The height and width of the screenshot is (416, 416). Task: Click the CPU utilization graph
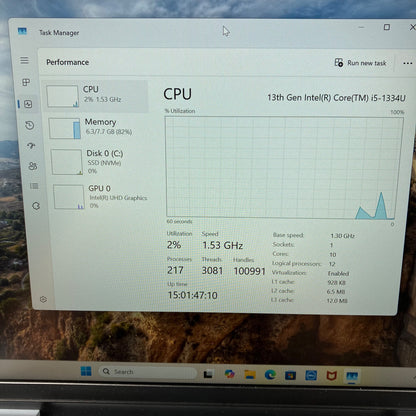click(x=284, y=168)
